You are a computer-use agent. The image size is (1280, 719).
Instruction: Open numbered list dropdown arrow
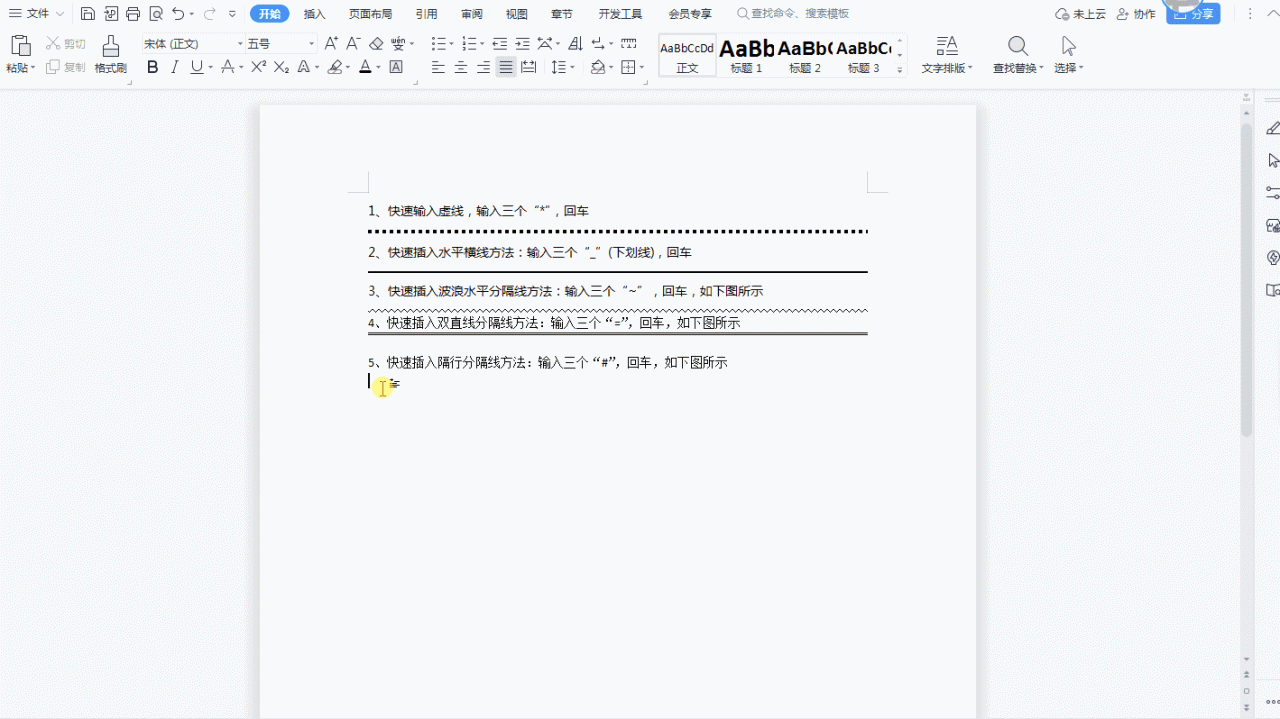click(x=482, y=44)
